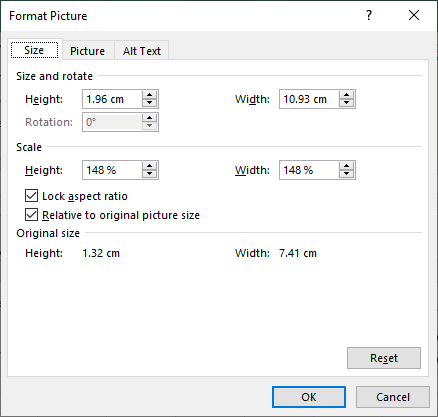Viewport: 438px width, 417px height.
Task: Click the Reset button
Action: point(384,358)
